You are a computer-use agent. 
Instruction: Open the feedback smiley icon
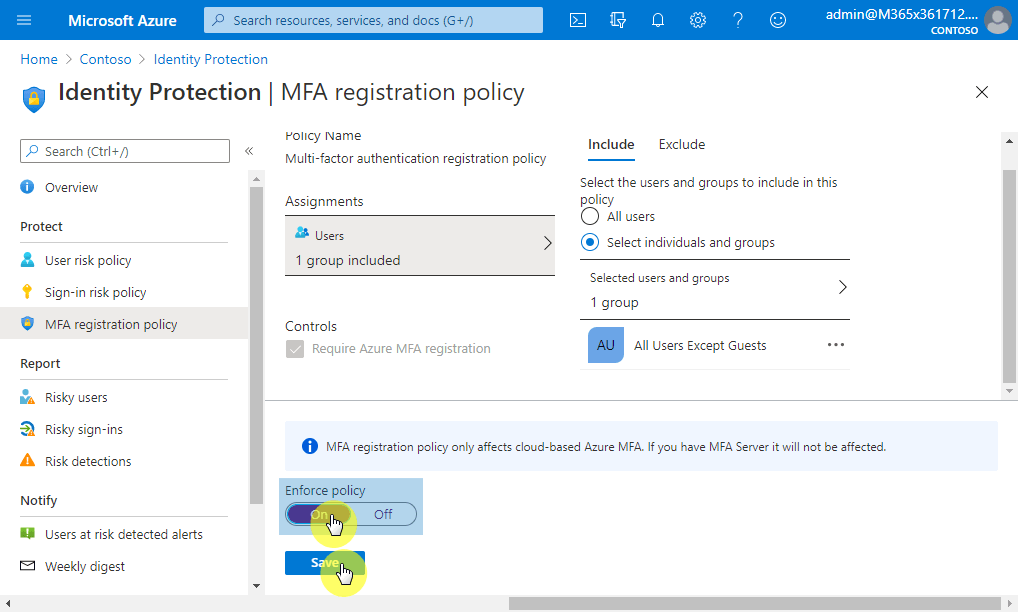tap(778, 20)
